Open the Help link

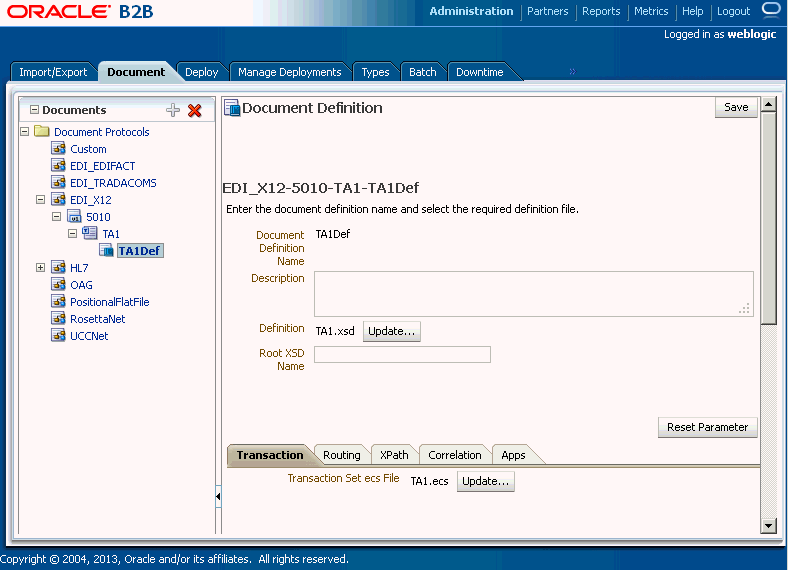click(x=693, y=11)
